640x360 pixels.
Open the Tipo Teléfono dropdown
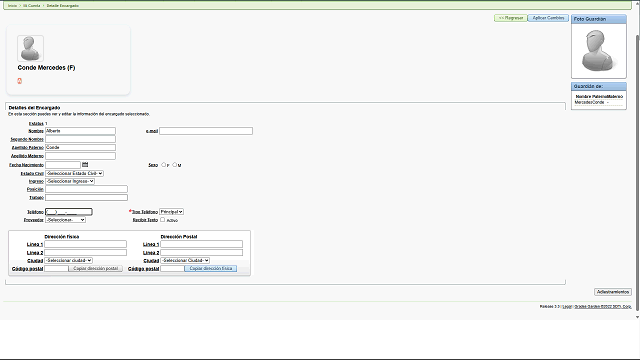tap(171, 212)
